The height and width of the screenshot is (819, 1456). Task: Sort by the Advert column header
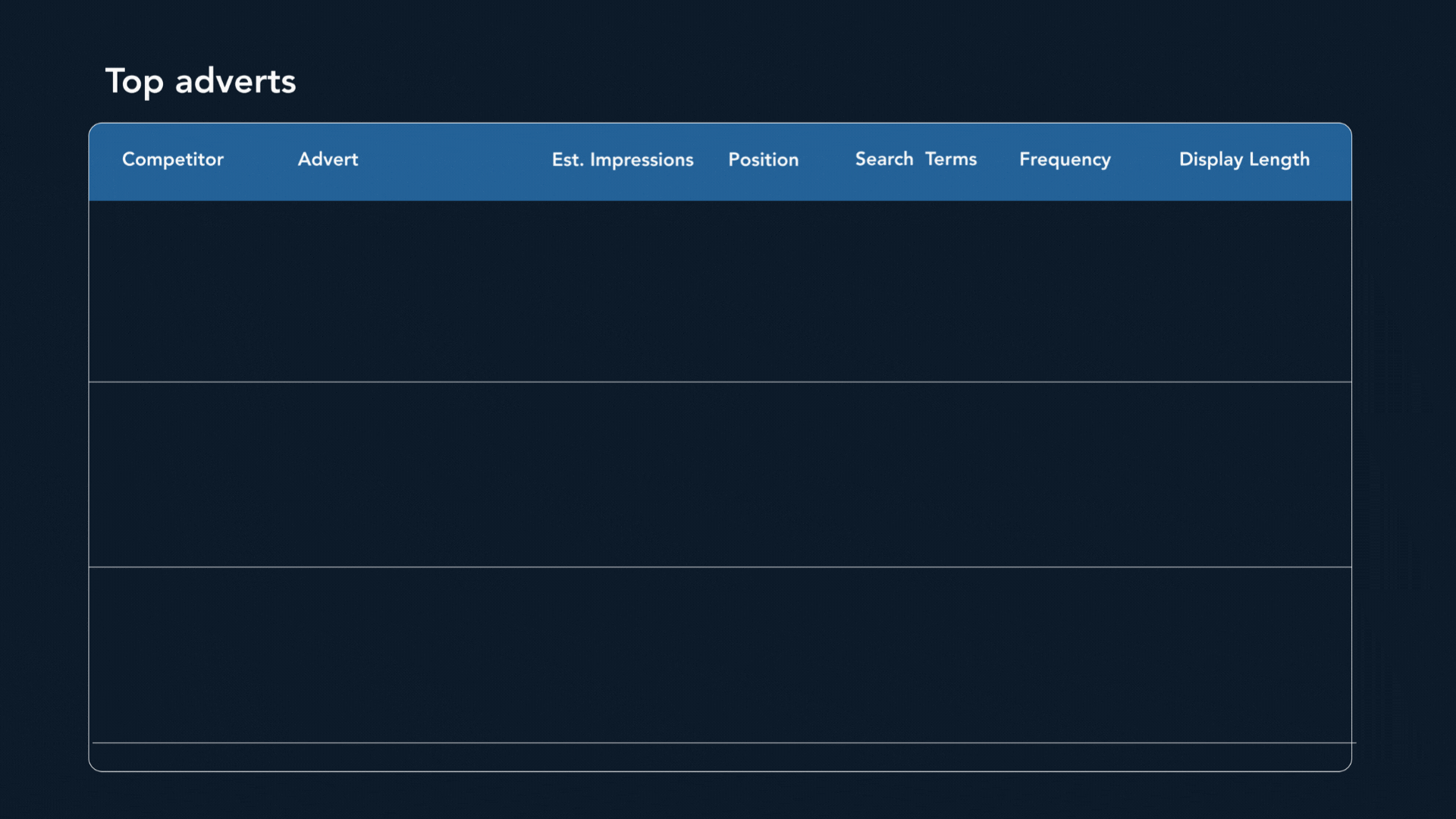click(x=328, y=159)
